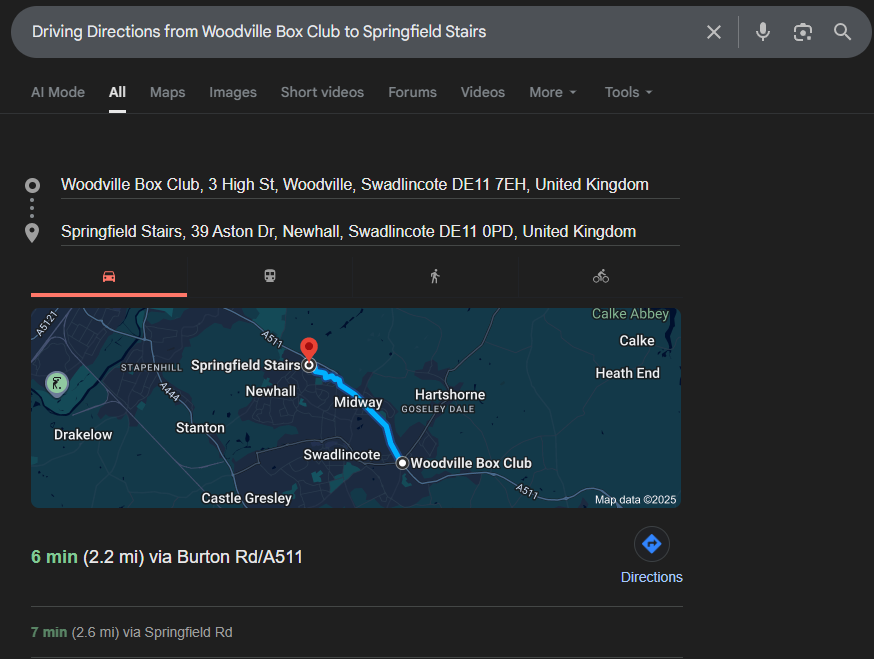Go to Images results tab
Image resolution: width=874 pixels, height=659 pixels.
click(x=233, y=92)
